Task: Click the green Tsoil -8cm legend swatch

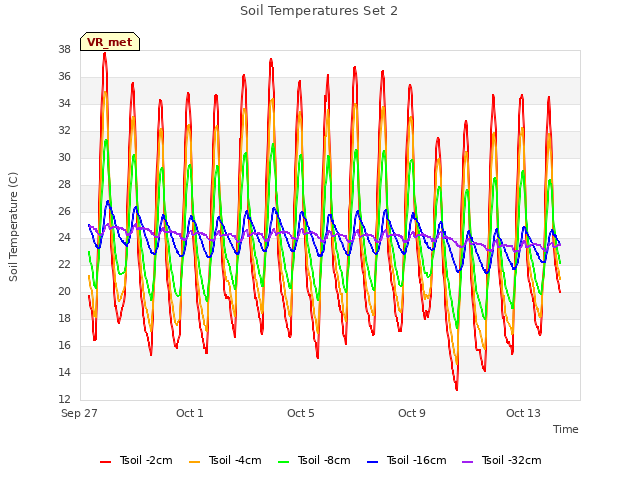Action: [284, 462]
